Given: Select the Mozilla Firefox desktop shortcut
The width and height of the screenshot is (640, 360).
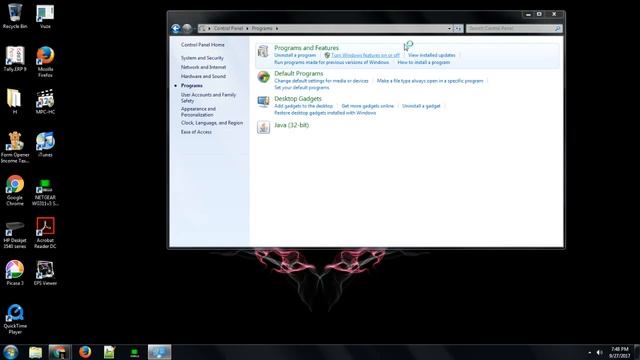Looking at the screenshot, I should point(45,61).
